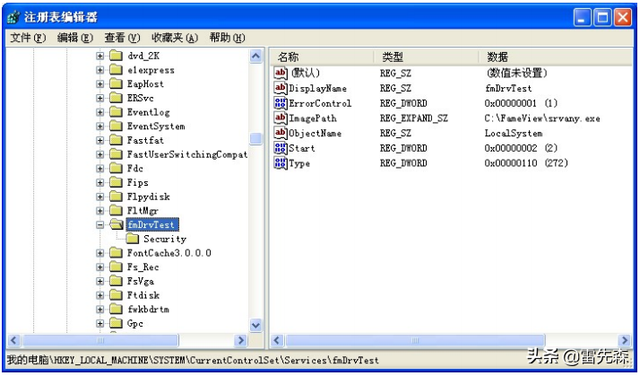This screenshot has width=640, height=376.
Task: Click the ImagePath string value icon
Action: click(280, 118)
